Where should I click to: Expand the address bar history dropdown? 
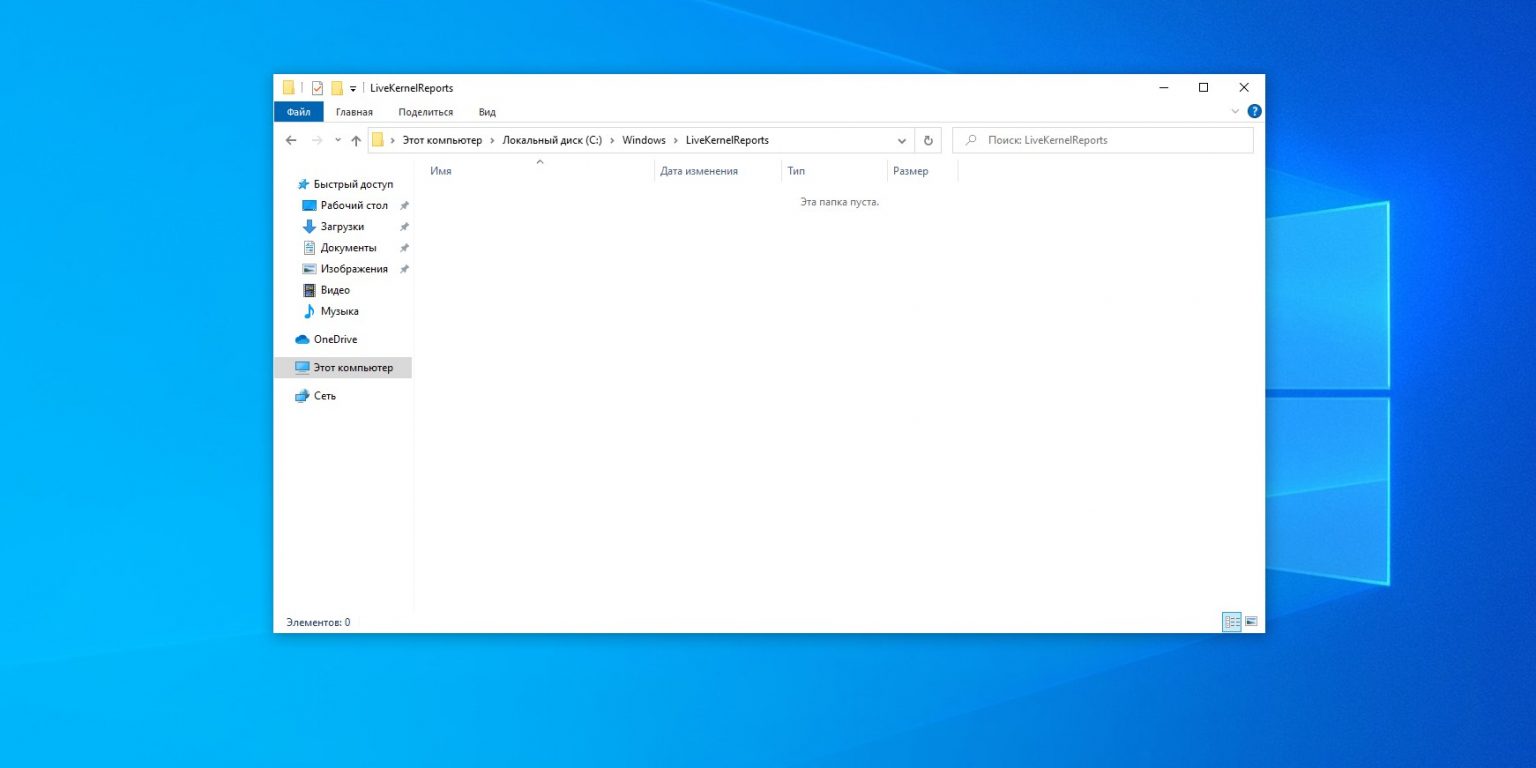click(x=902, y=140)
